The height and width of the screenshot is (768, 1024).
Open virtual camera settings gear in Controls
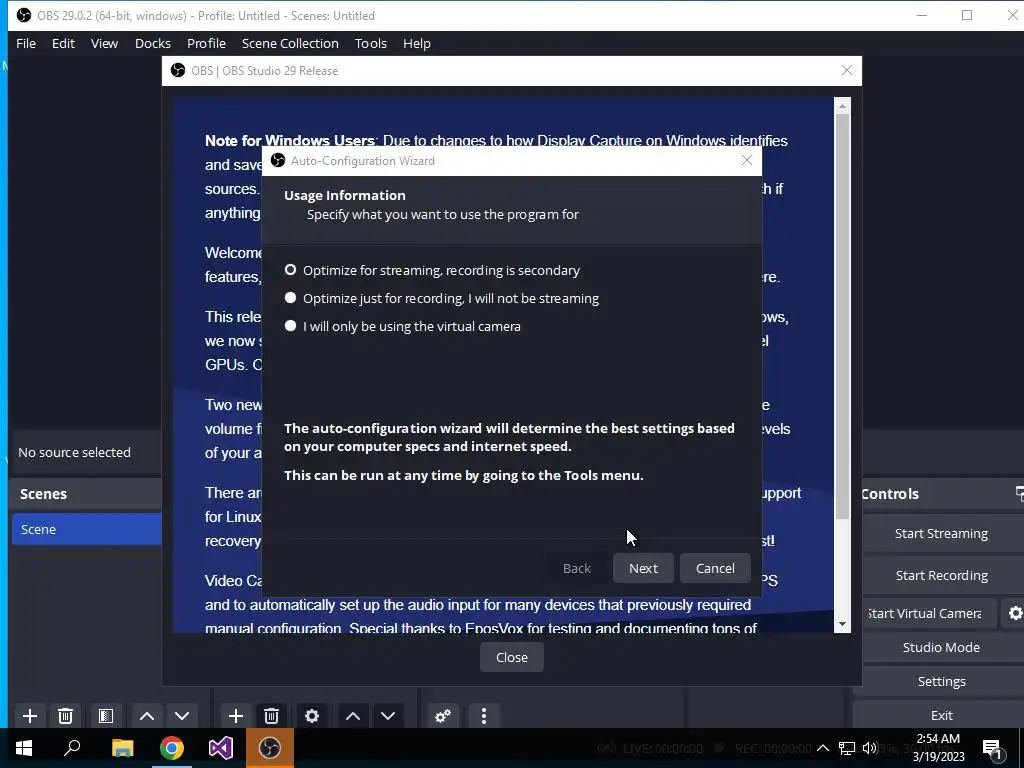click(1015, 613)
